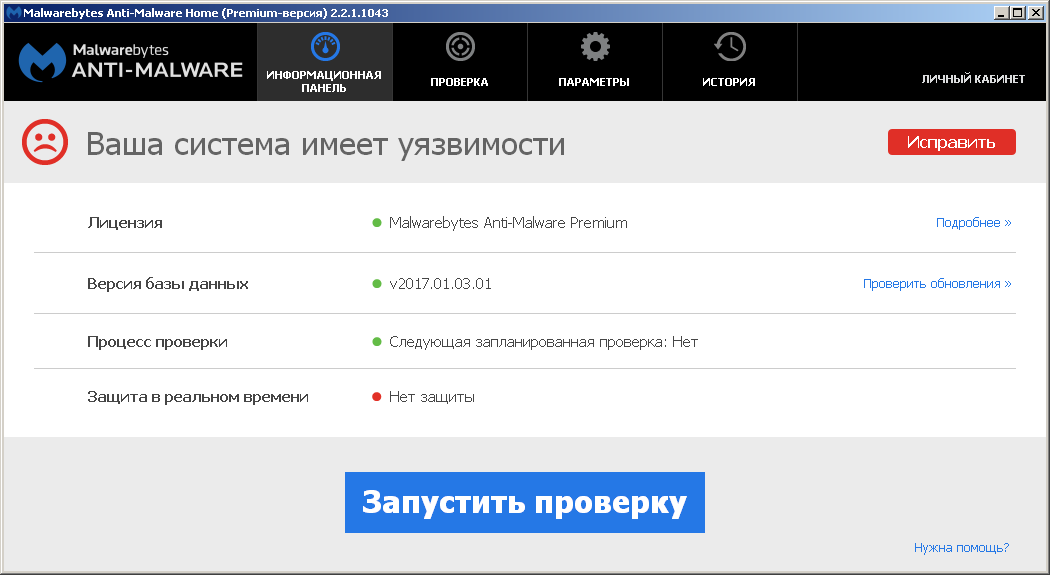
Task: Start scan with Запустить проверку button
Action: [x=524, y=502]
